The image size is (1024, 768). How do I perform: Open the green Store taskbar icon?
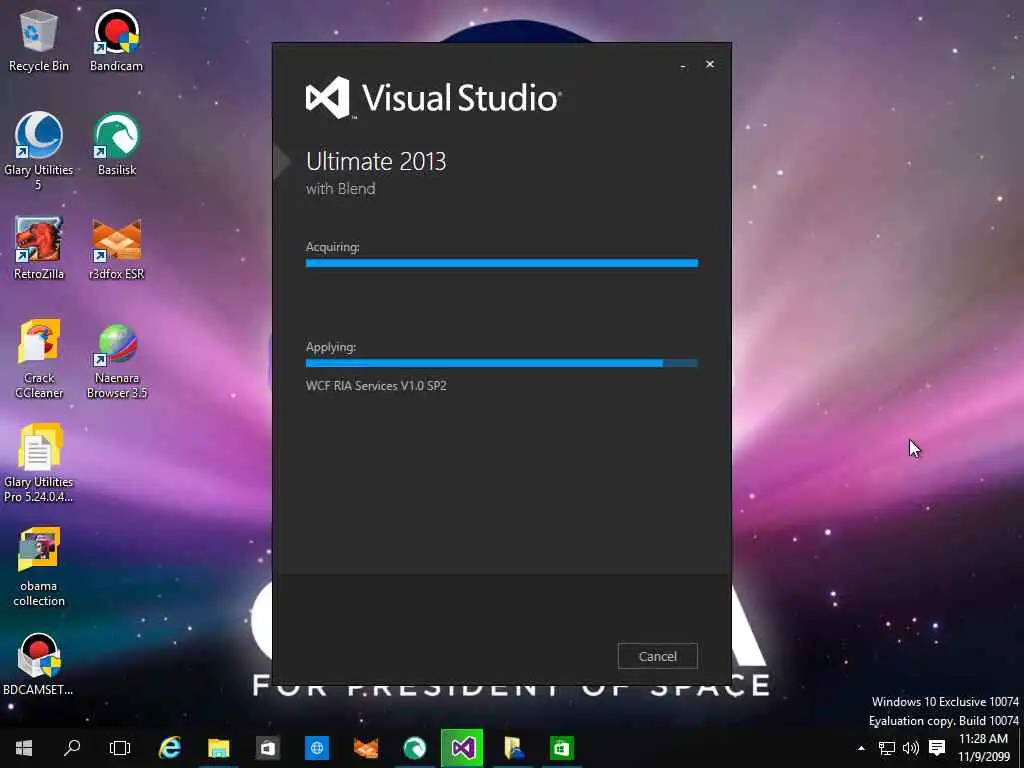(562, 748)
